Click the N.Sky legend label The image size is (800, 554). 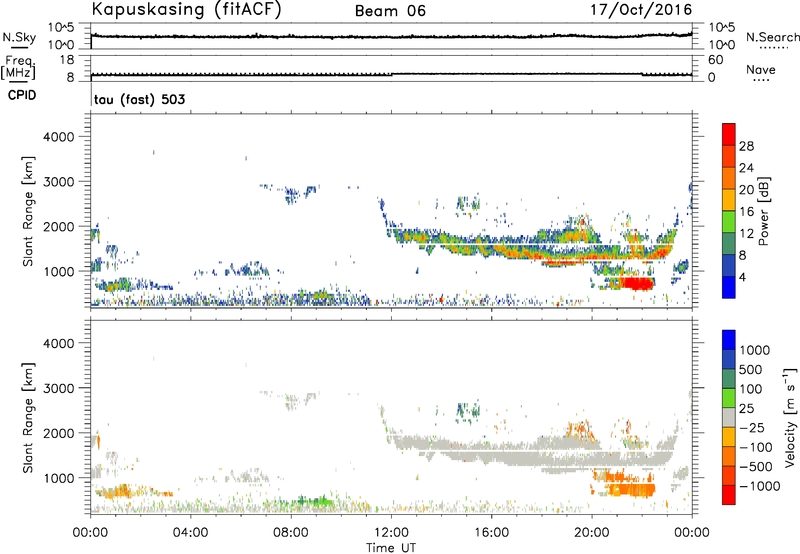[19, 38]
